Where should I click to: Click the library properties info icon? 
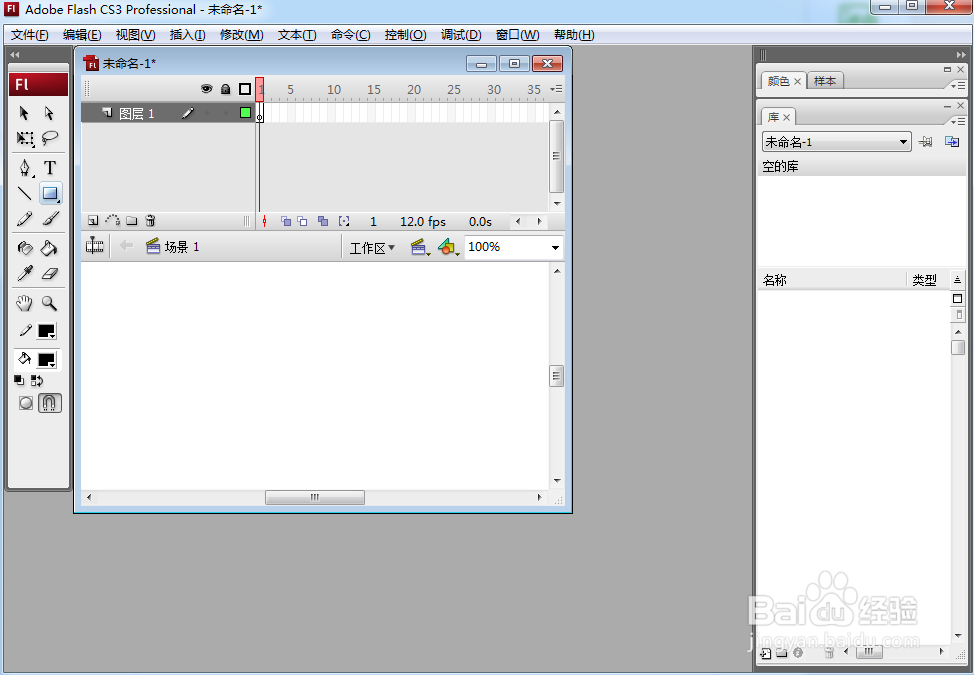[798, 653]
